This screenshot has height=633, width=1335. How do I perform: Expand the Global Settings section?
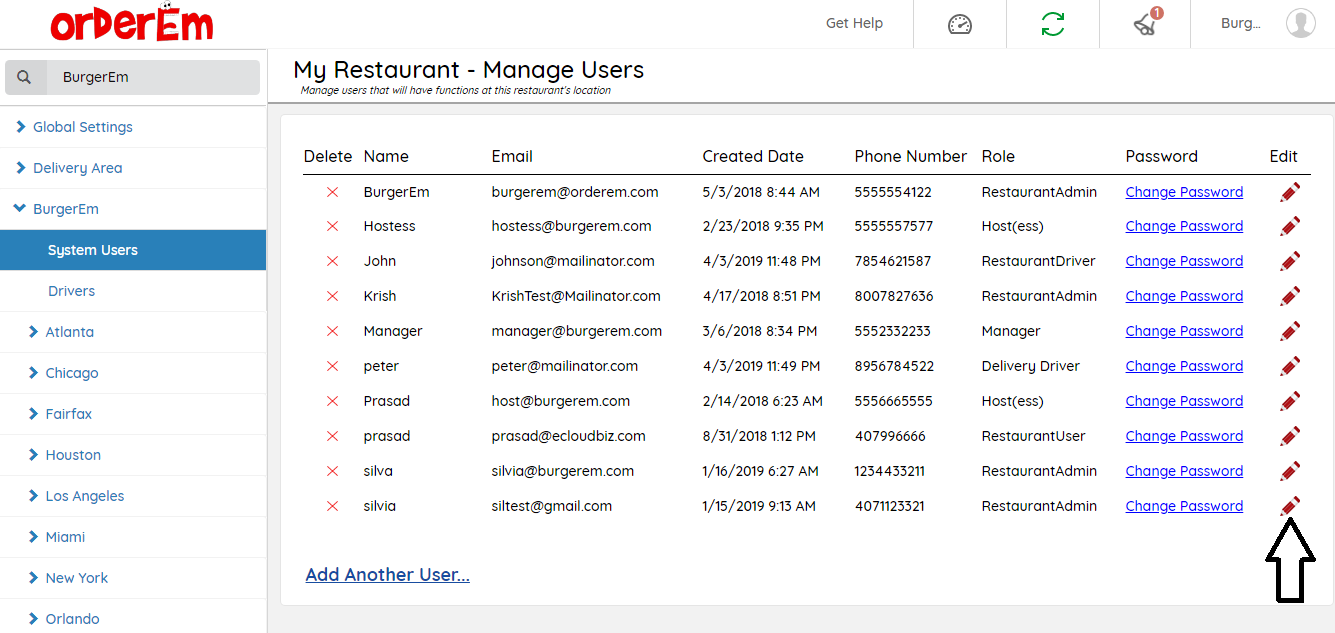click(x=82, y=127)
